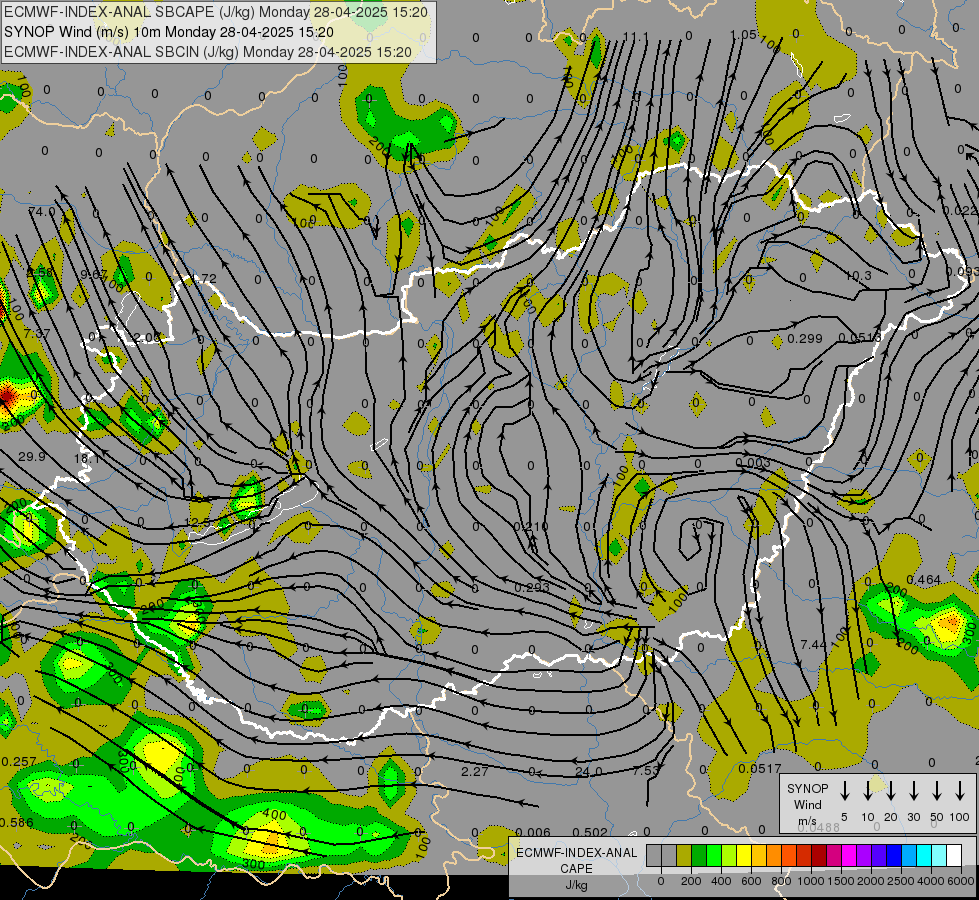979x900 pixels.
Task: Click the first gray CAPE legend swatch
Action: (x=654, y=855)
